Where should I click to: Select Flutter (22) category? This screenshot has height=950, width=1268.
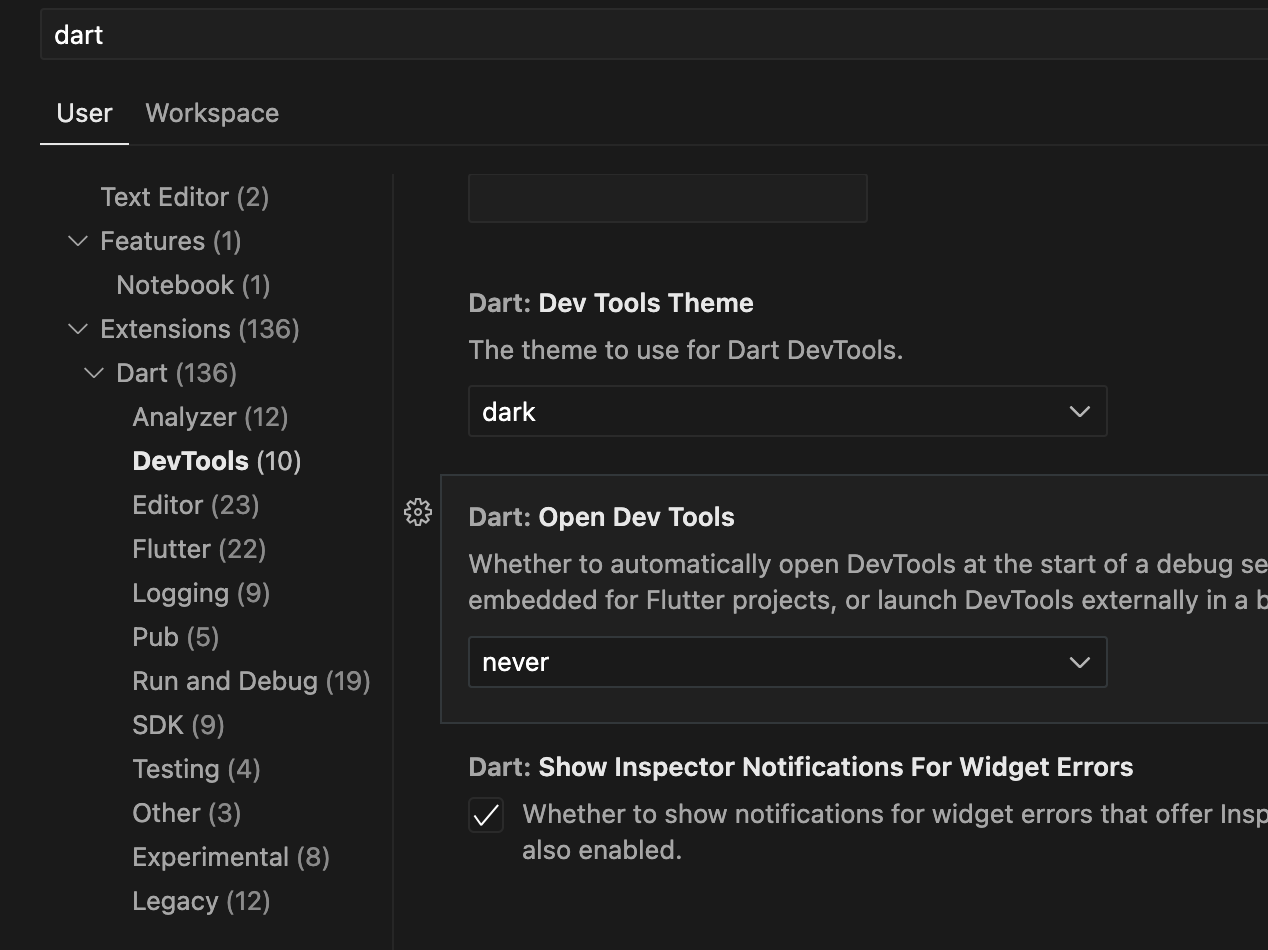[199, 549]
